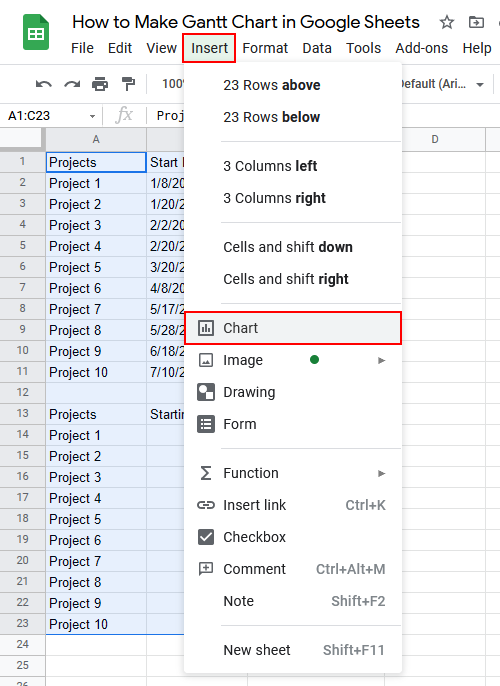This screenshot has width=500, height=686.
Task: Open the Edit menu
Action: click(120, 48)
